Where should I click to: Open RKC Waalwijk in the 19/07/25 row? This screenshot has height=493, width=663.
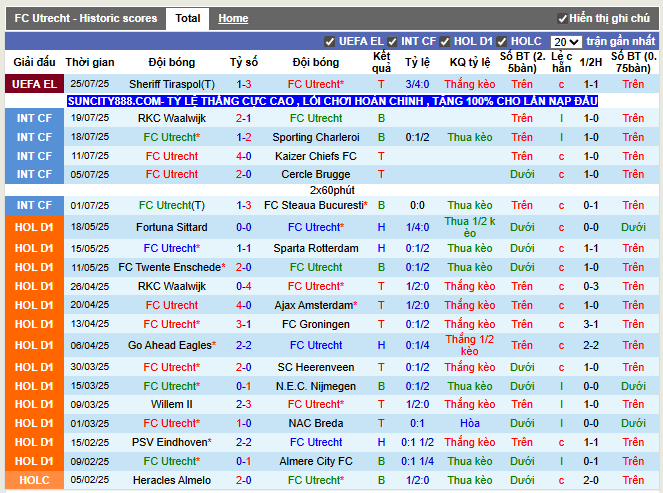[x=172, y=118]
